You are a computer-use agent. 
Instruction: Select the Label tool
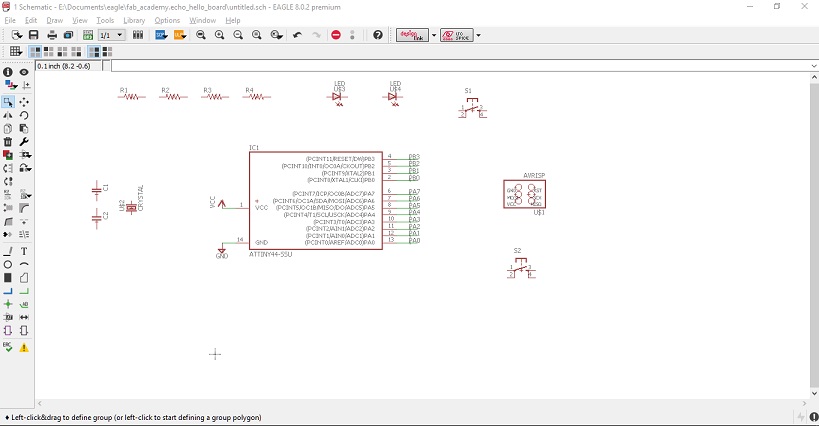[24, 304]
